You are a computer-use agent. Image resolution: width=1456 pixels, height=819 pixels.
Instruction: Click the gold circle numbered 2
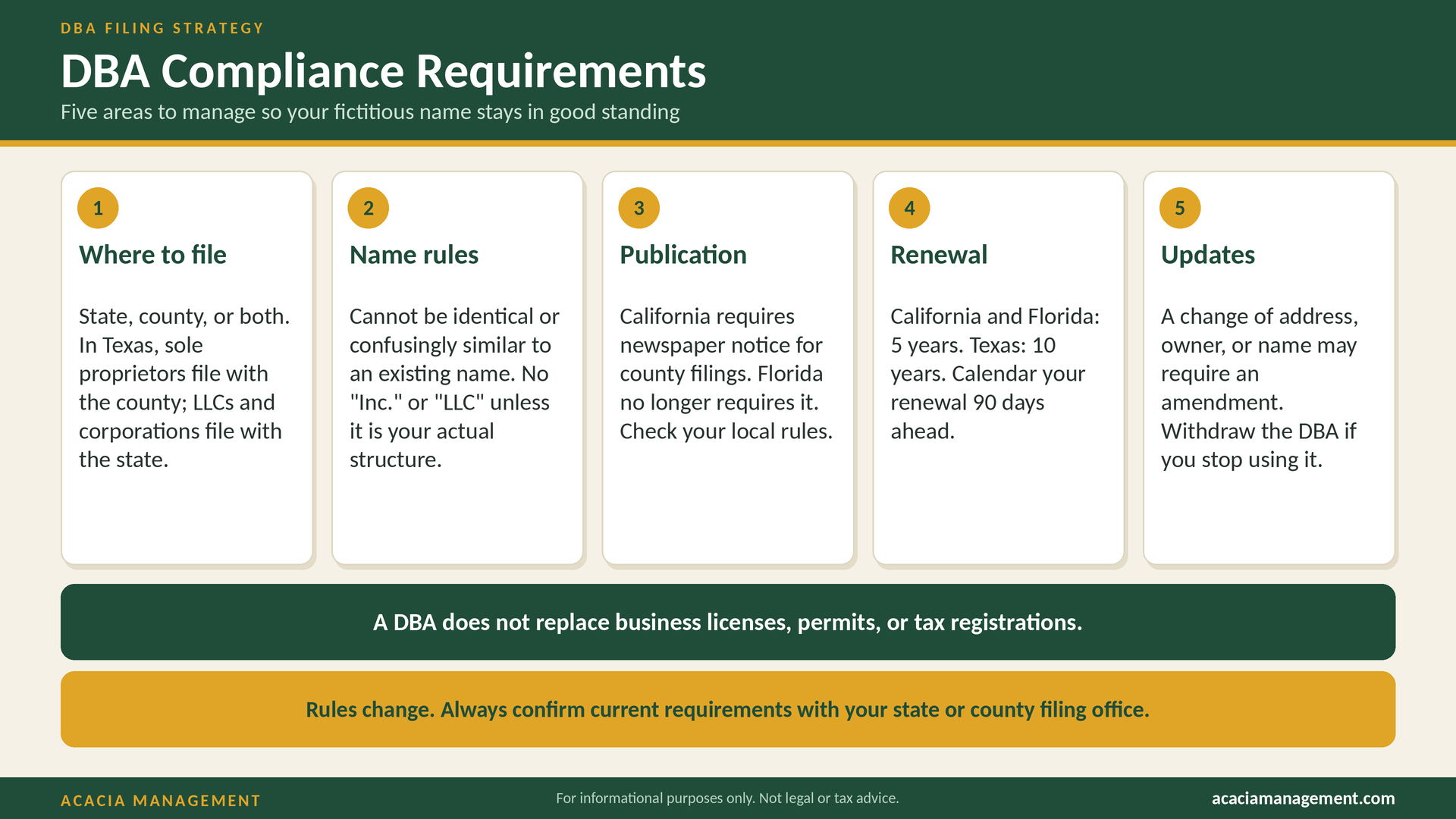(x=369, y=208)
